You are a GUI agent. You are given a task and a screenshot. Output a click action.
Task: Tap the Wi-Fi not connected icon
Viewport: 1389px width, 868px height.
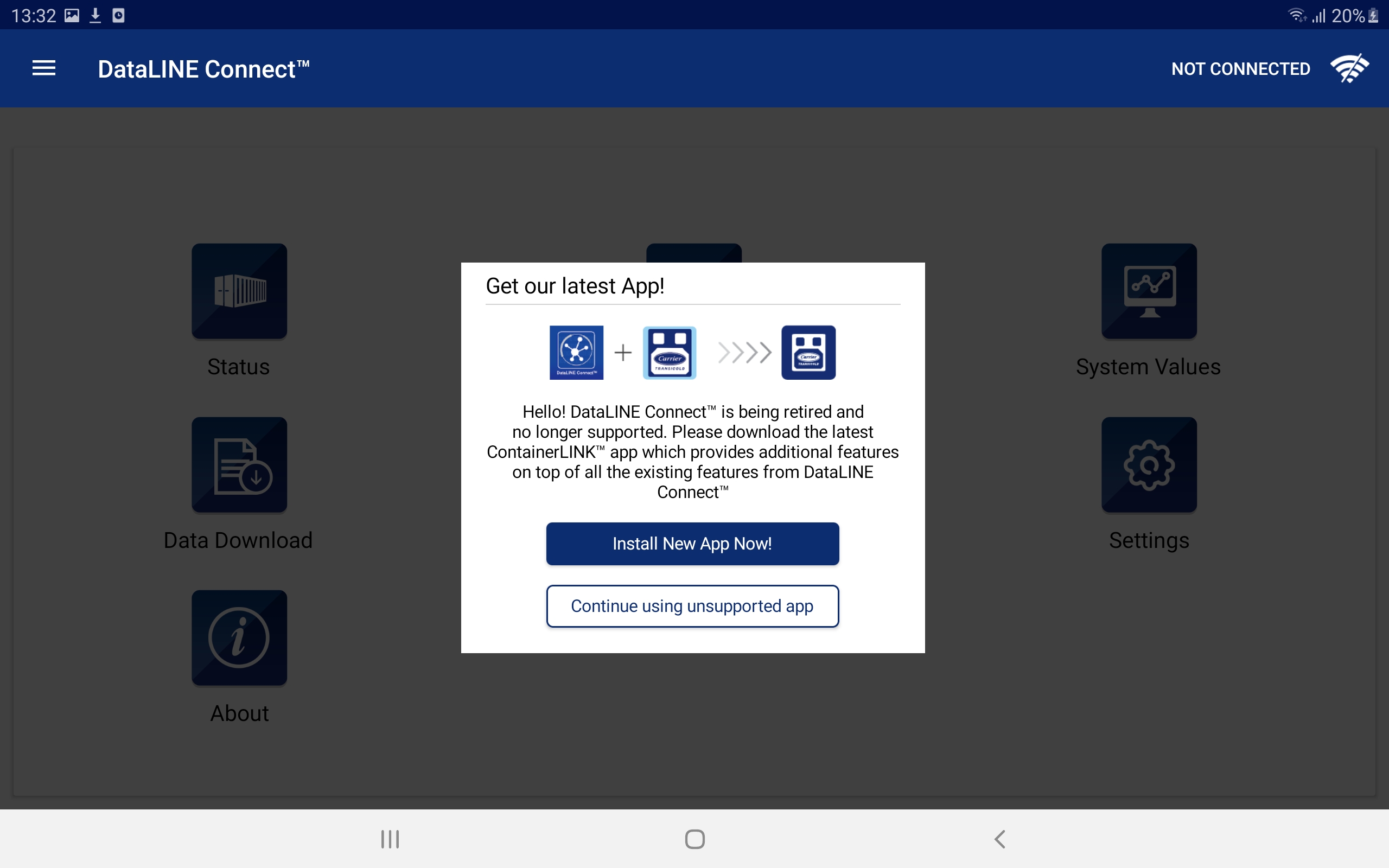(x=1349, y=68)
